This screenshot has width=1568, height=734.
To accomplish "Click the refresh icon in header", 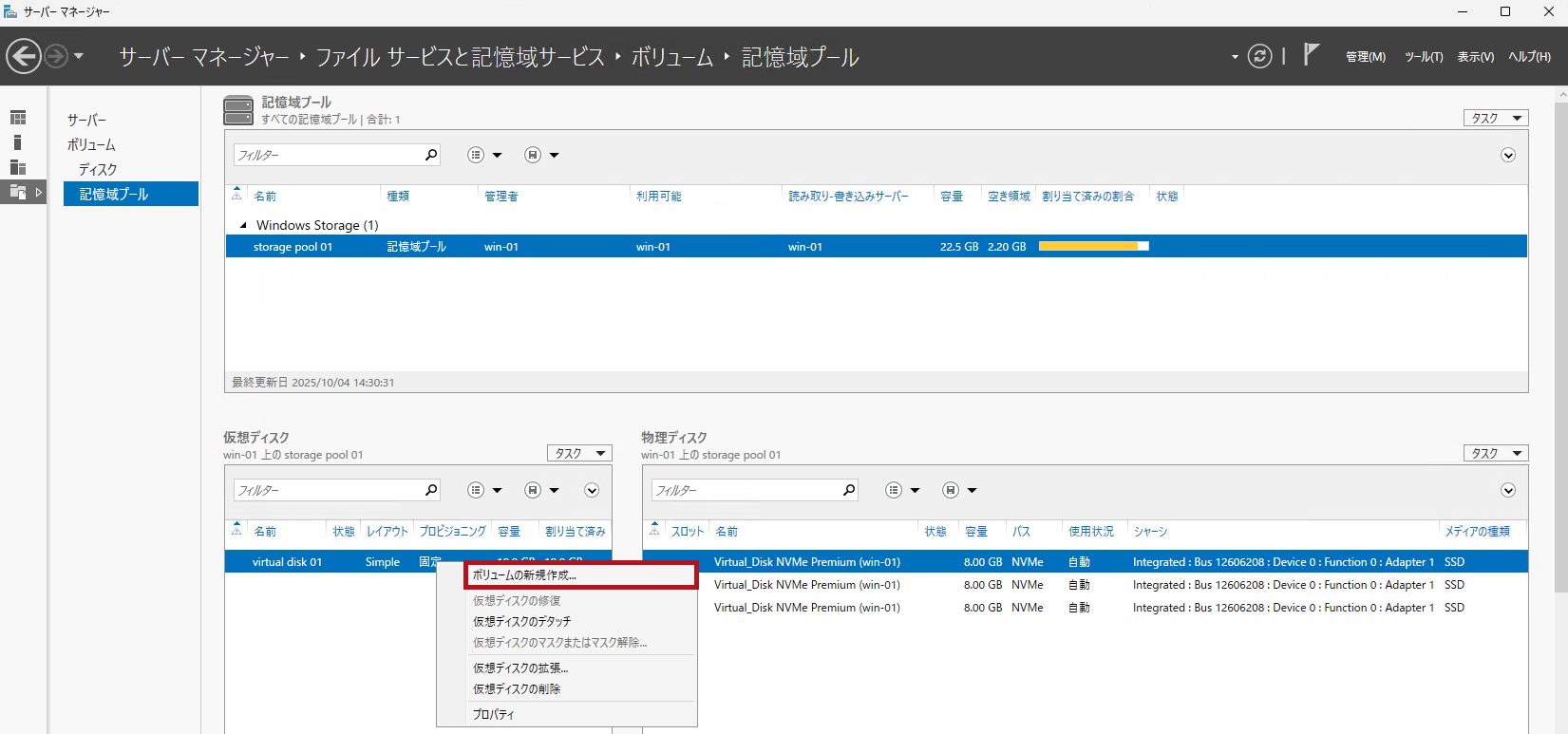I will click(1259, 57).
